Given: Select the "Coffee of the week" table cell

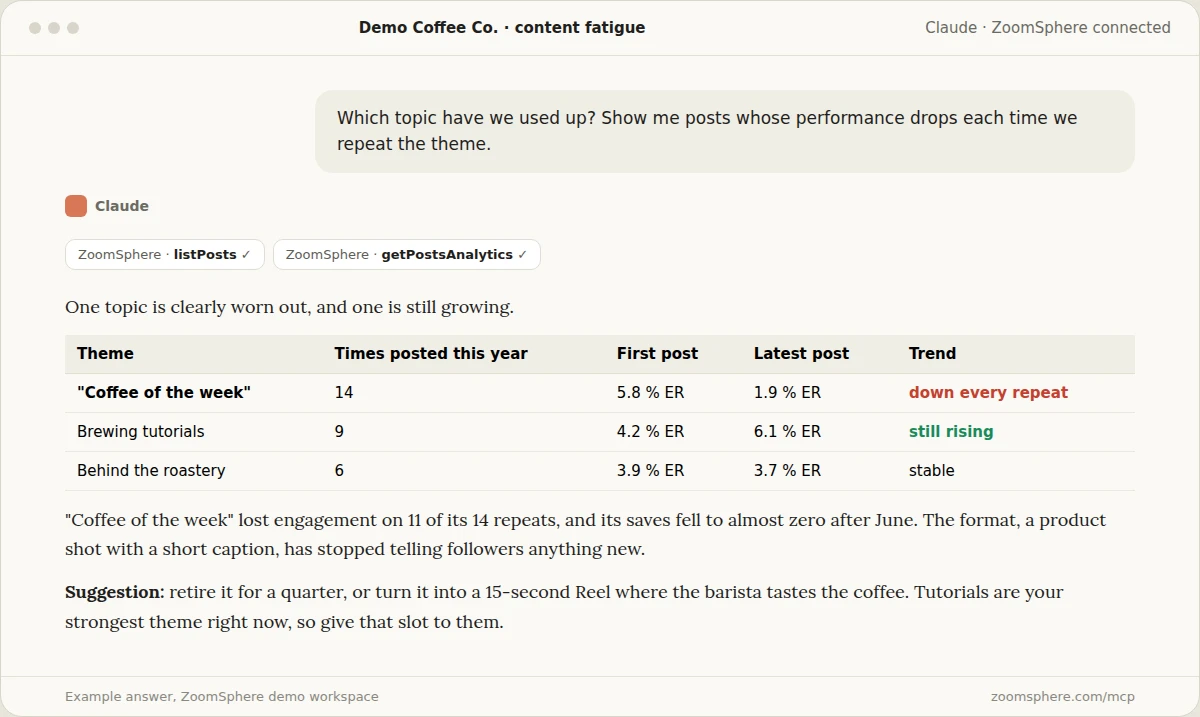Looking at the screenshot, I should (164, 393).
